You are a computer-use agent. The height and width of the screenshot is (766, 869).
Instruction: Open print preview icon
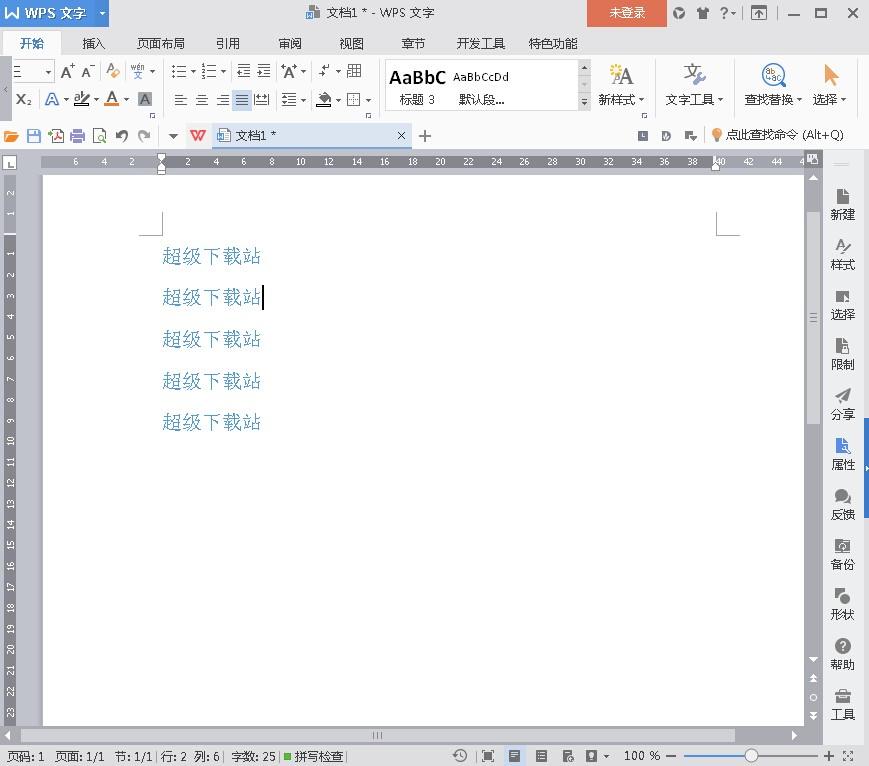(100, 136)
